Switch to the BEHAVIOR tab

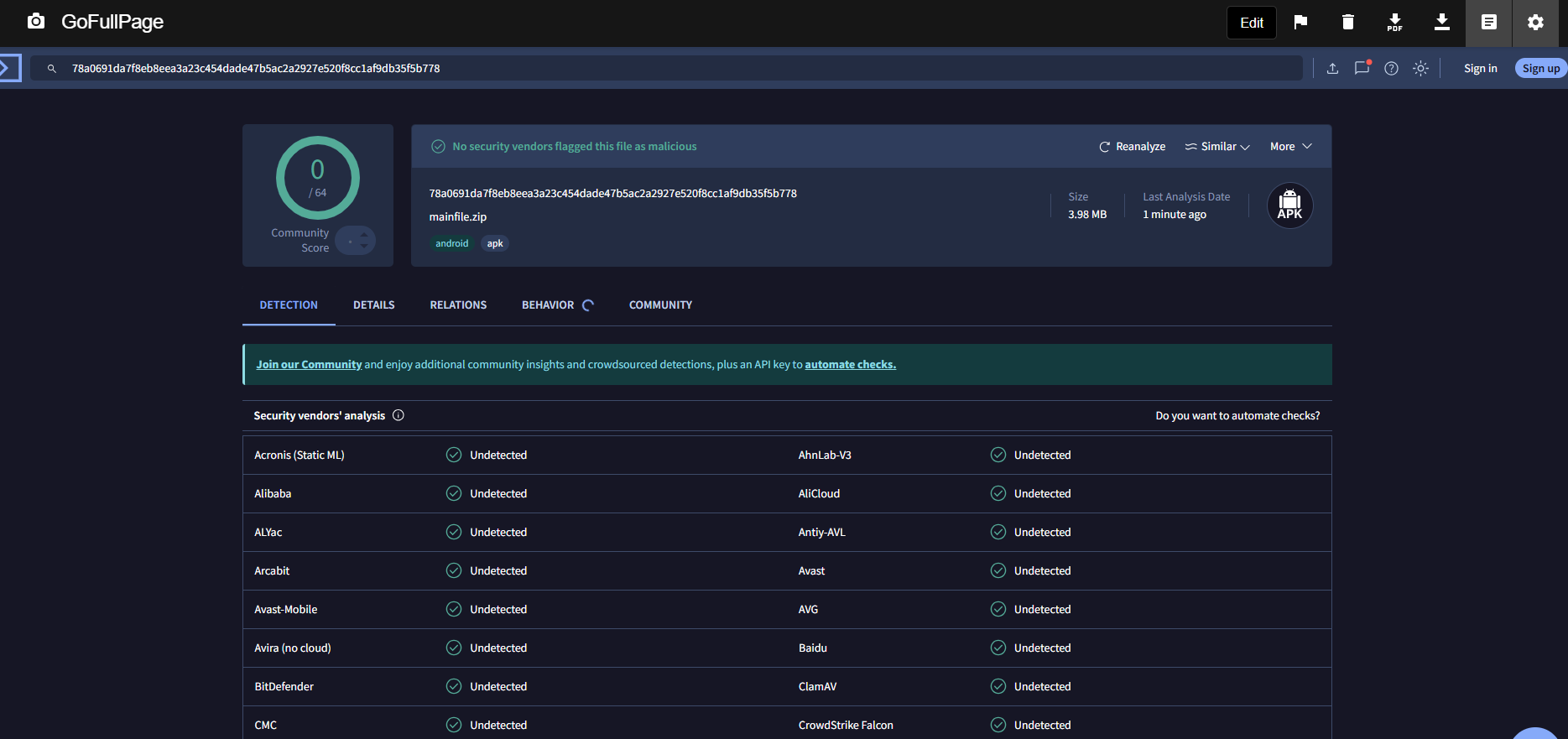click(558, 305)
